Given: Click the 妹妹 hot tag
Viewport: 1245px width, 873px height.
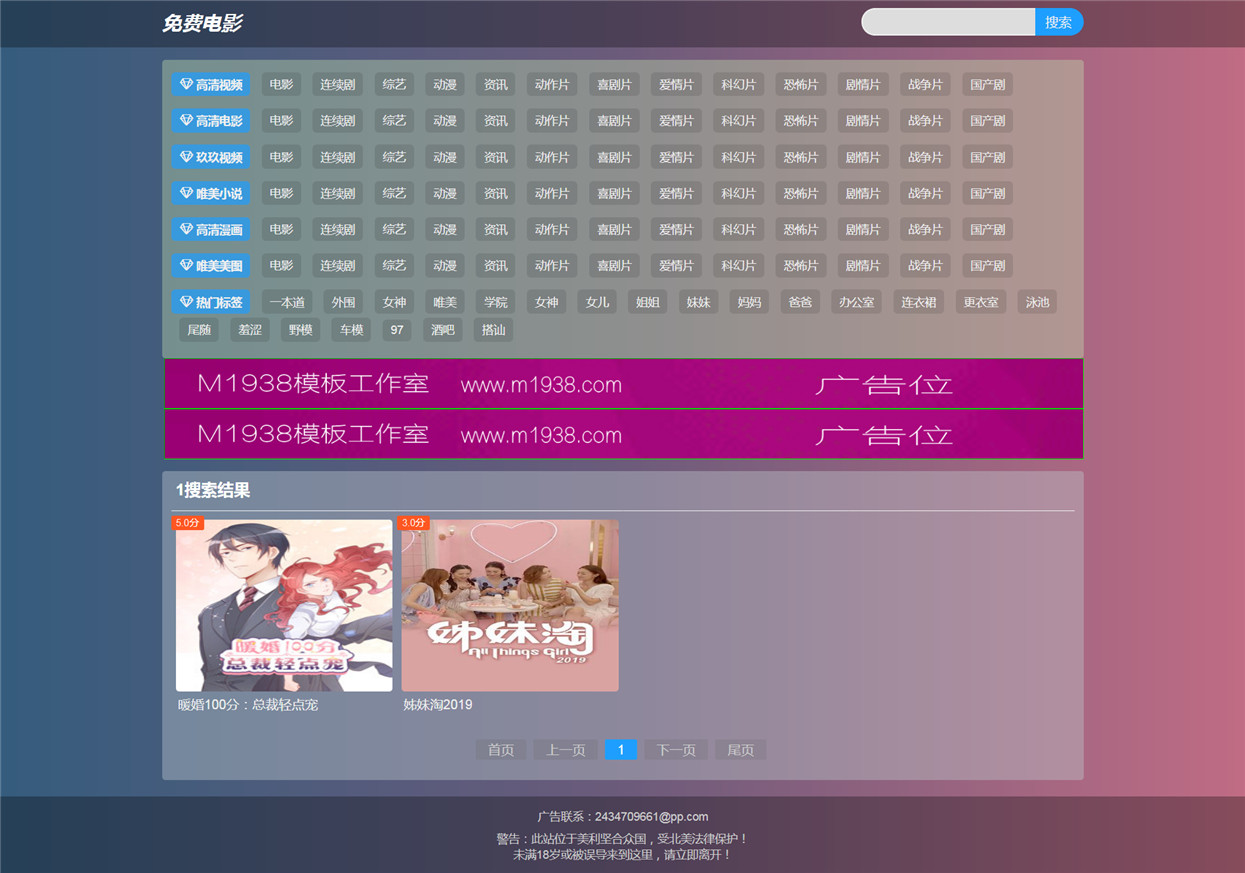Looking at the screenshot, I should coord(698,302).
